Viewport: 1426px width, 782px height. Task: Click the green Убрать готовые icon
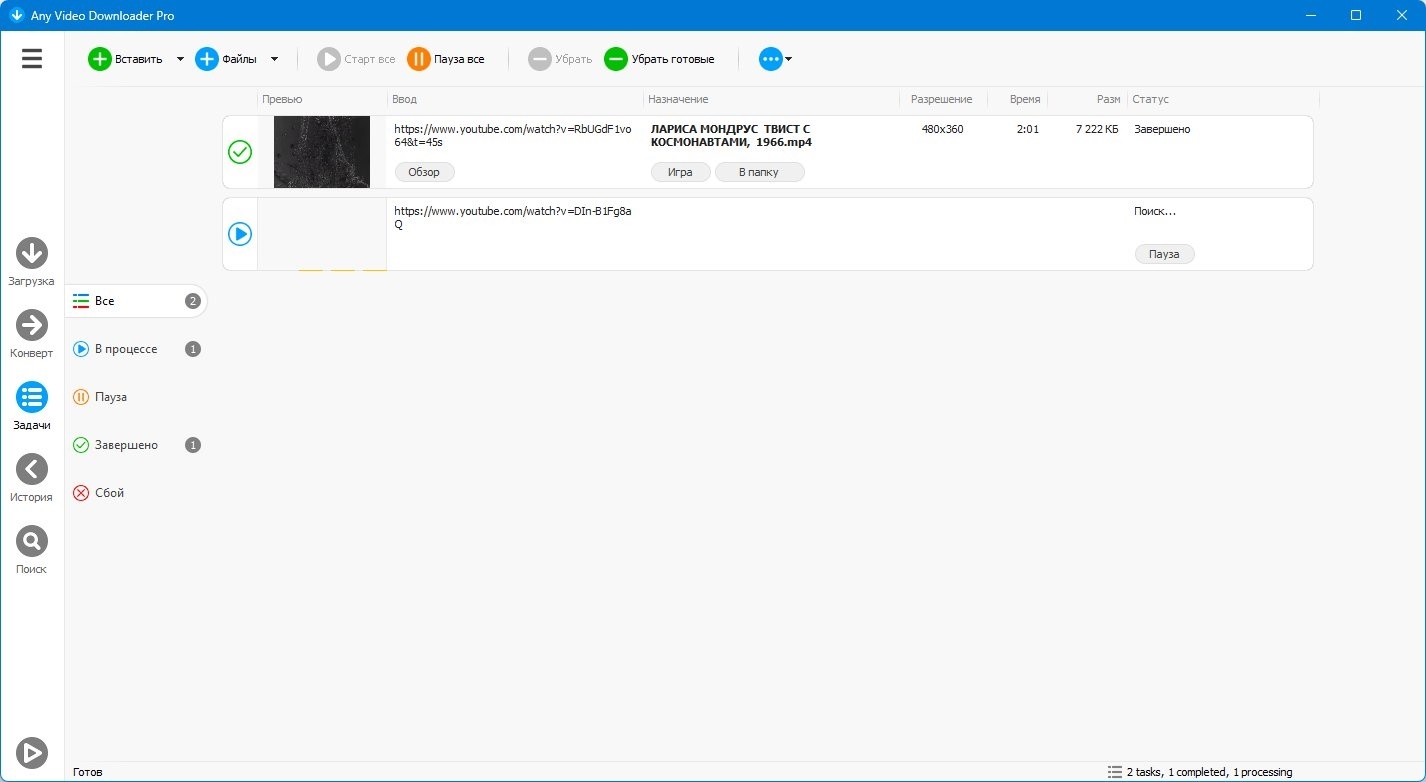(616, 59)
